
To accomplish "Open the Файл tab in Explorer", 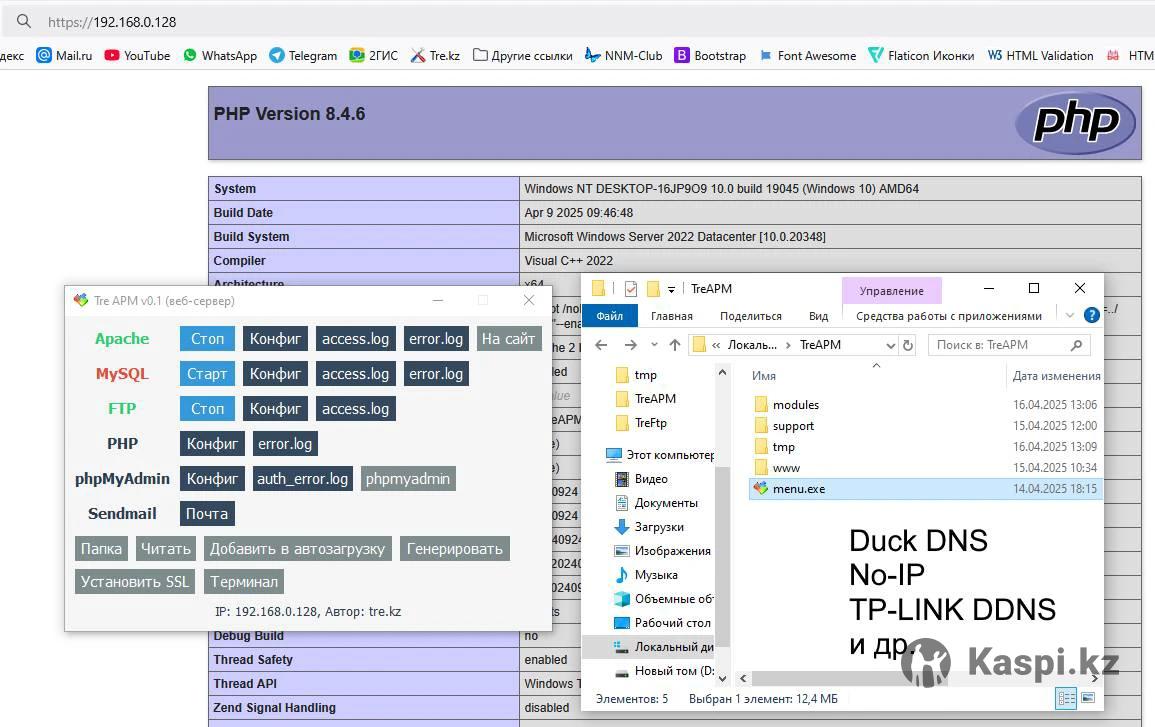I will (609, 316).
